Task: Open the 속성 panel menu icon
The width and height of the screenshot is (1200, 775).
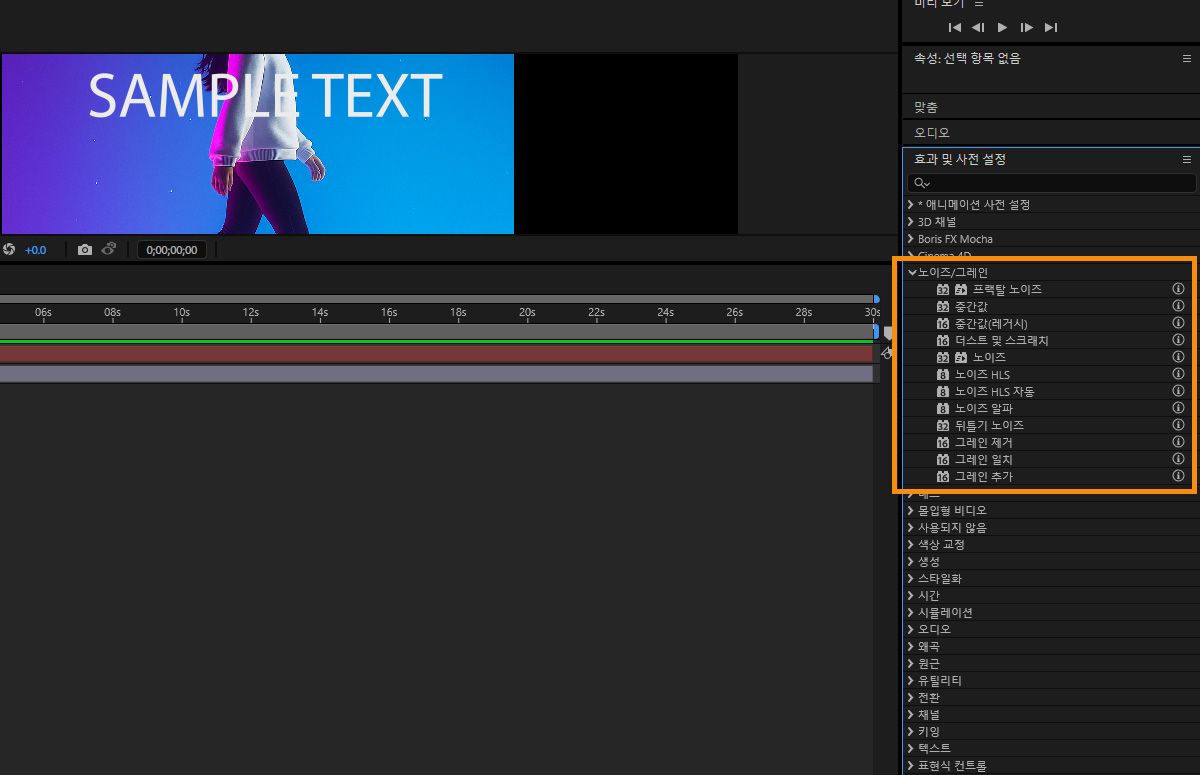Action: (1187, 59)
